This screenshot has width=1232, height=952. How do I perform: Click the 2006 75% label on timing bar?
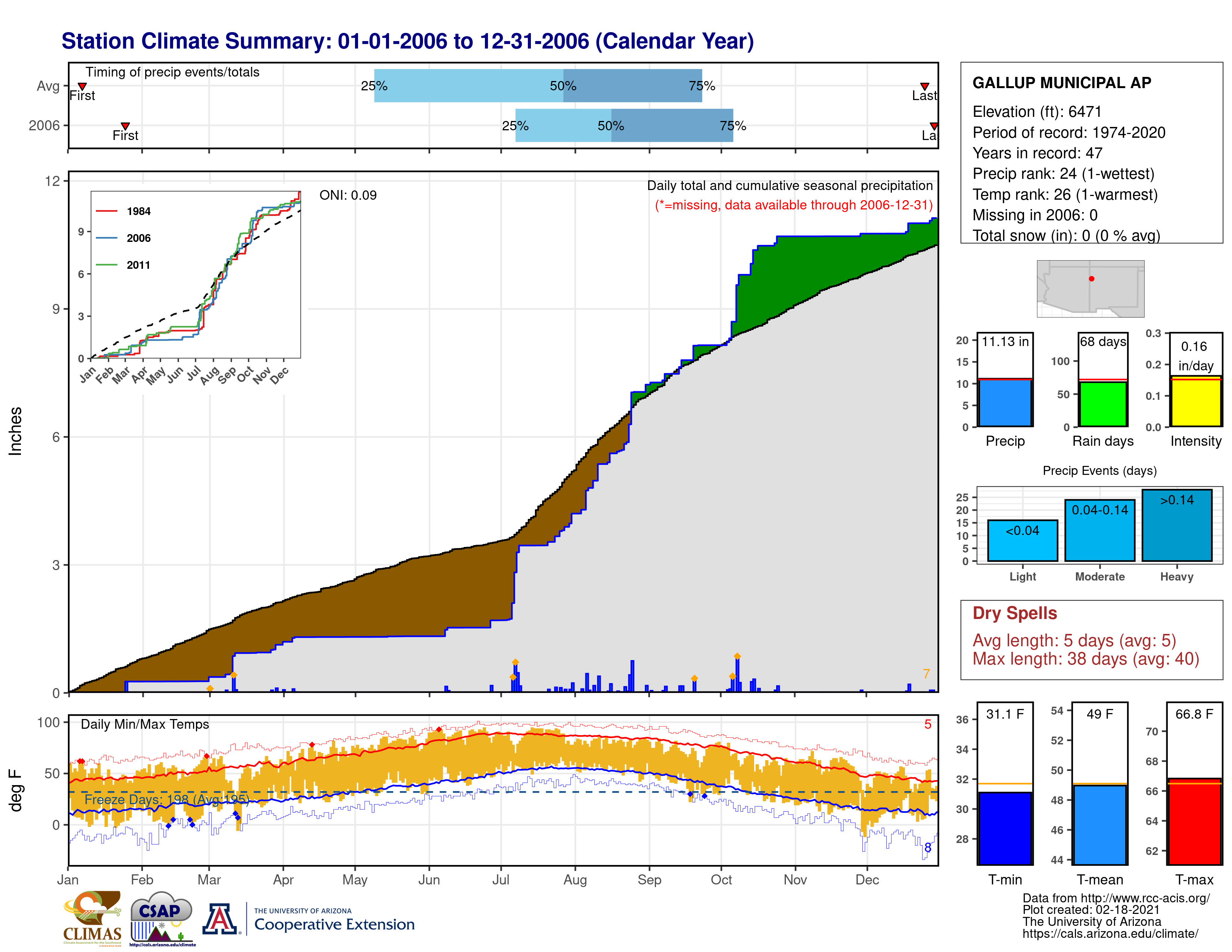pos(733,126)
